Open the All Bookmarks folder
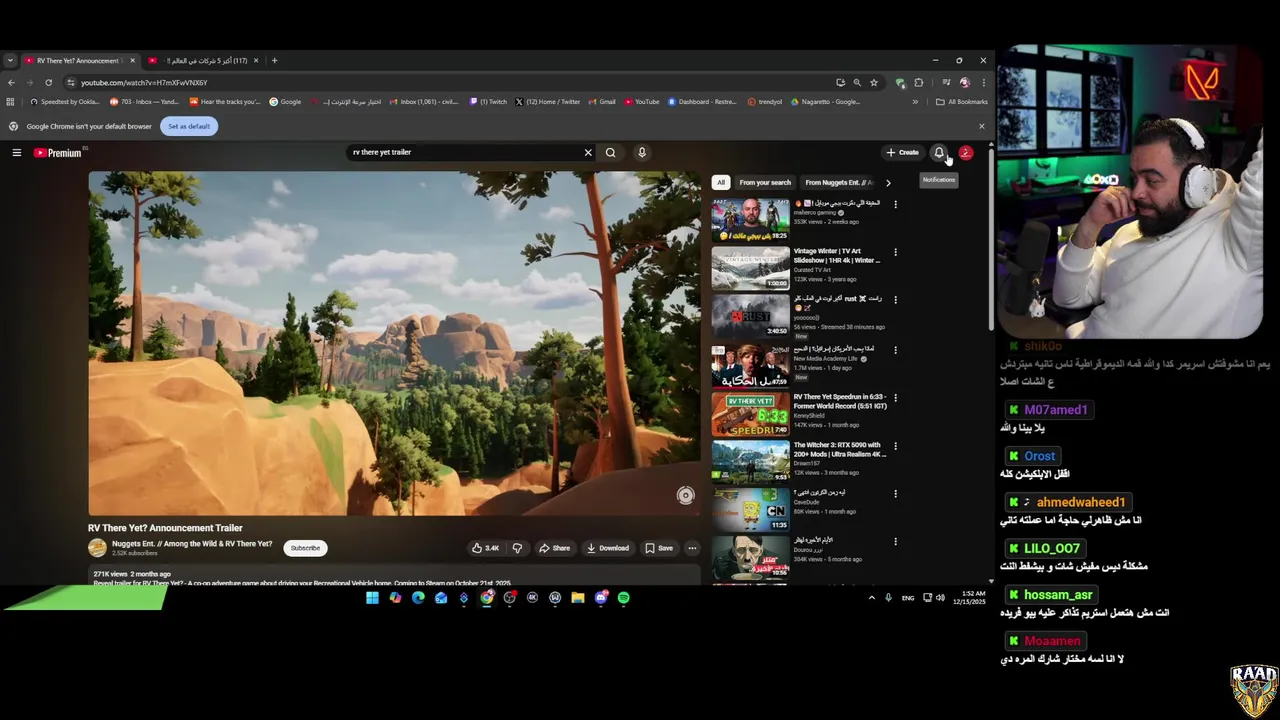The width and height of the screenshot is (1280, 720). point(961,102)
